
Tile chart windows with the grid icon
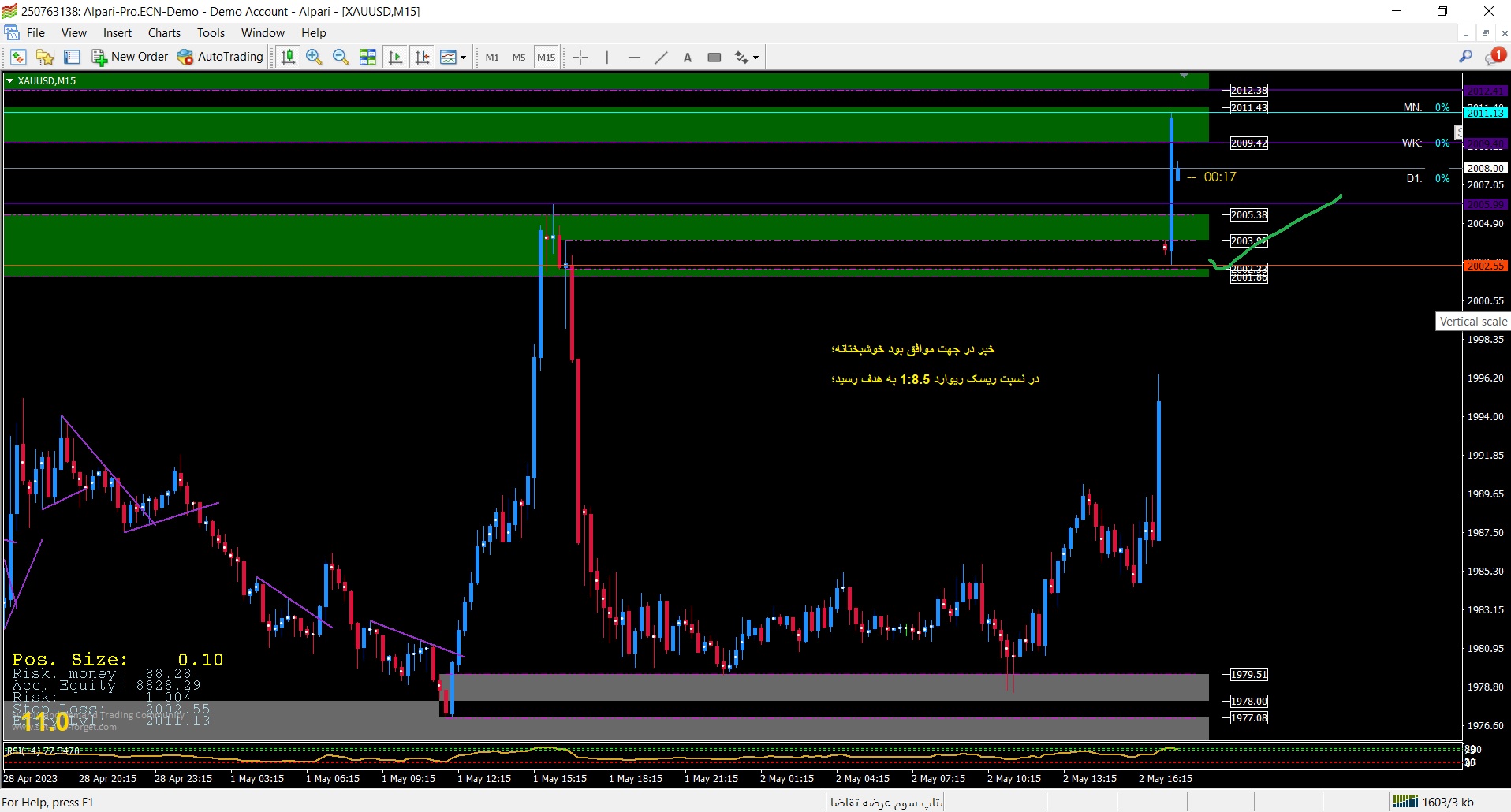coord(367,57)
